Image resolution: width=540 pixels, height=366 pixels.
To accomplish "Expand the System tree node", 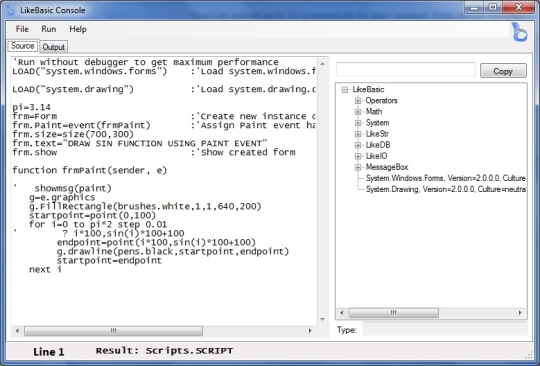I will 358,123.
